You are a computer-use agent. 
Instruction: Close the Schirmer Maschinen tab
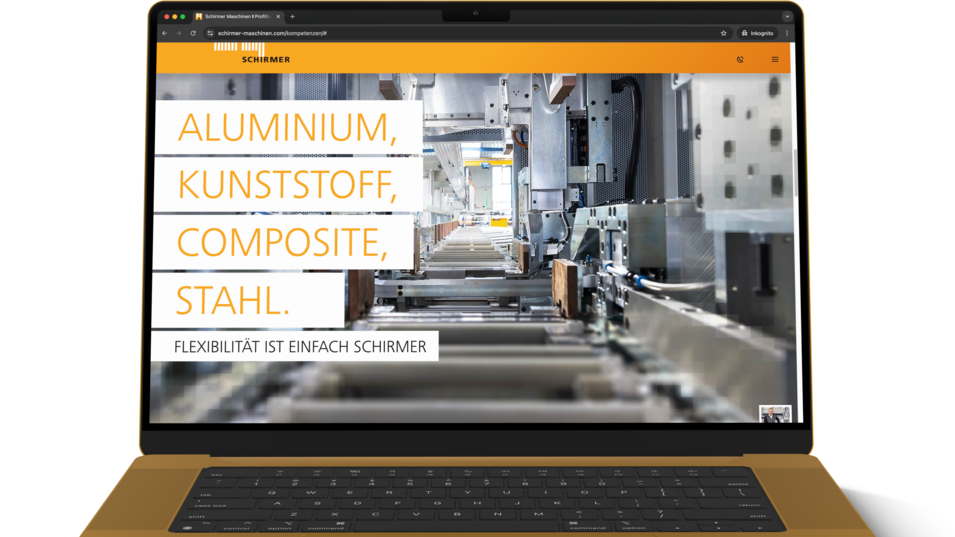click(x=278, y=17)
